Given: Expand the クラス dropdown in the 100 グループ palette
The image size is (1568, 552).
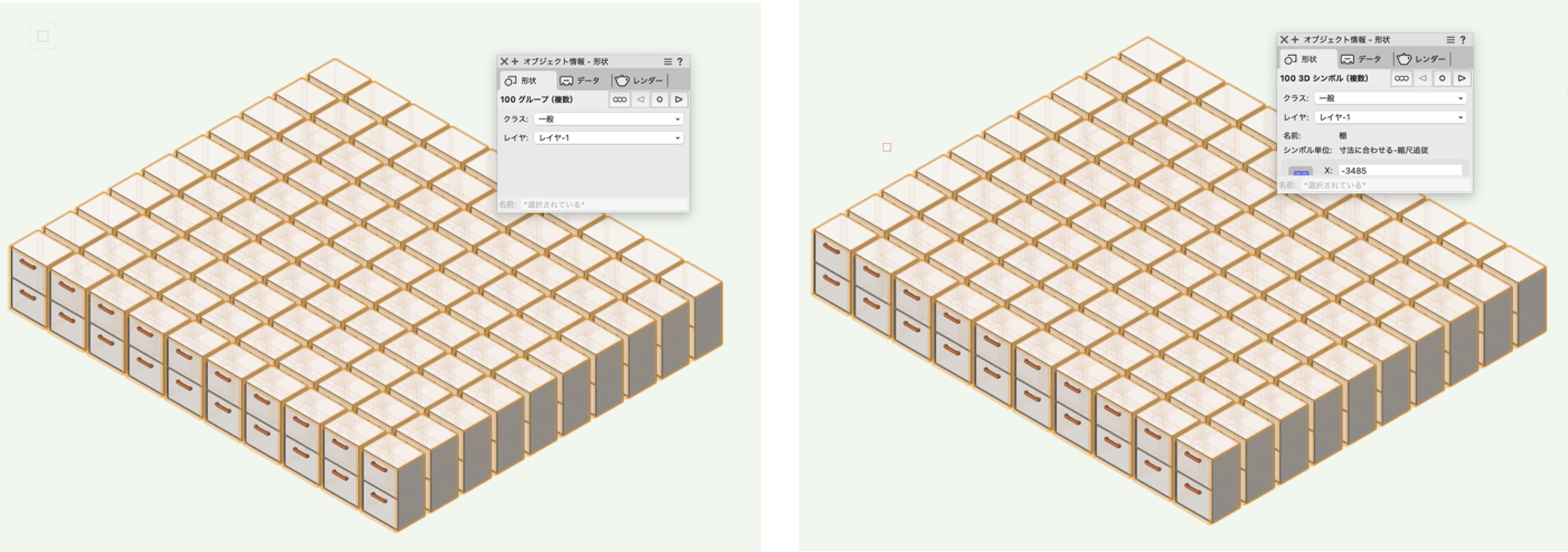Looking at the screenshot, I should [609, 120].
